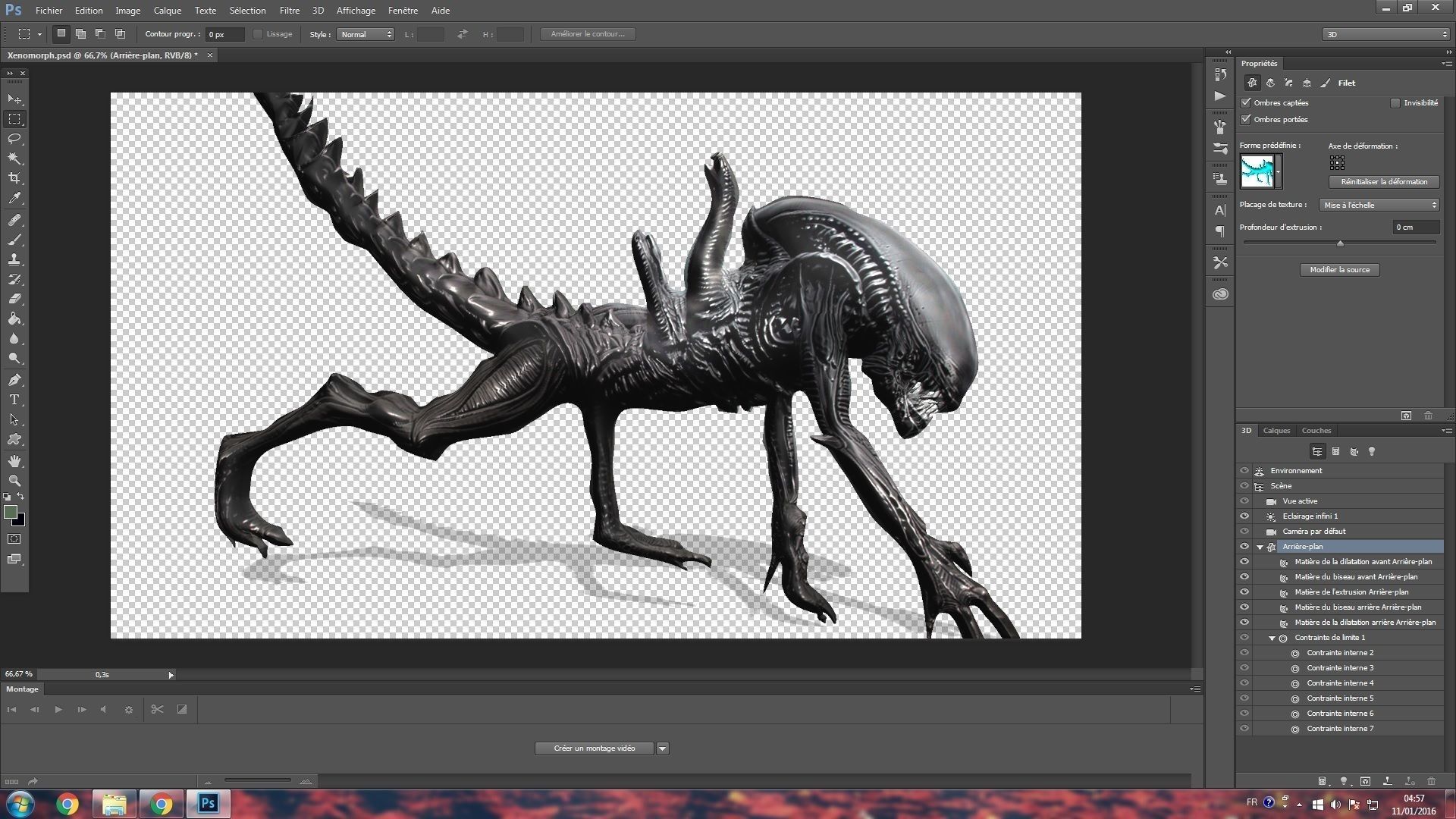Toggle visibility of Eclairage infini 1

pyautogui.click(x=1244, y=516)
